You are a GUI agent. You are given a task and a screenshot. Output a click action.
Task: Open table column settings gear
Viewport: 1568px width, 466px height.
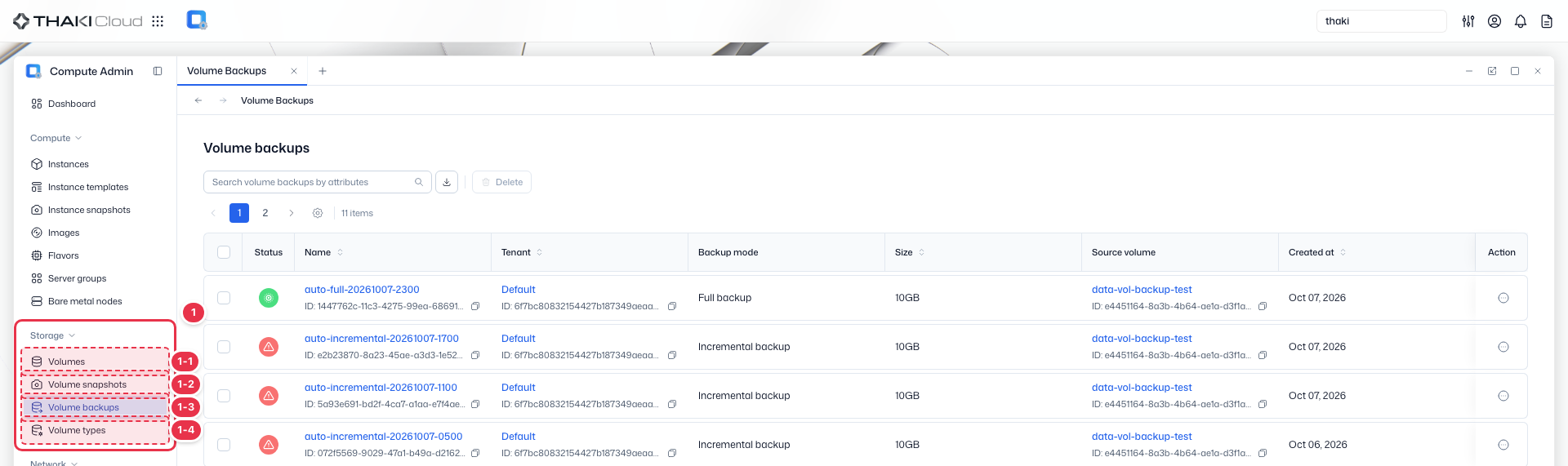(318, 213)
